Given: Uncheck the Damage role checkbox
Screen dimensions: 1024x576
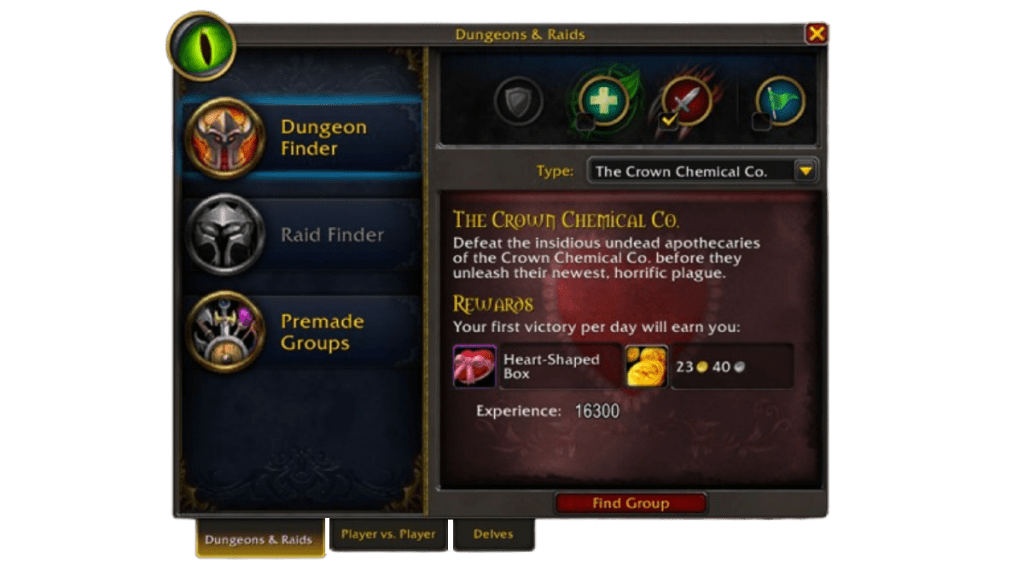Looking at the screenshot, I should click(x=667, y=120).
